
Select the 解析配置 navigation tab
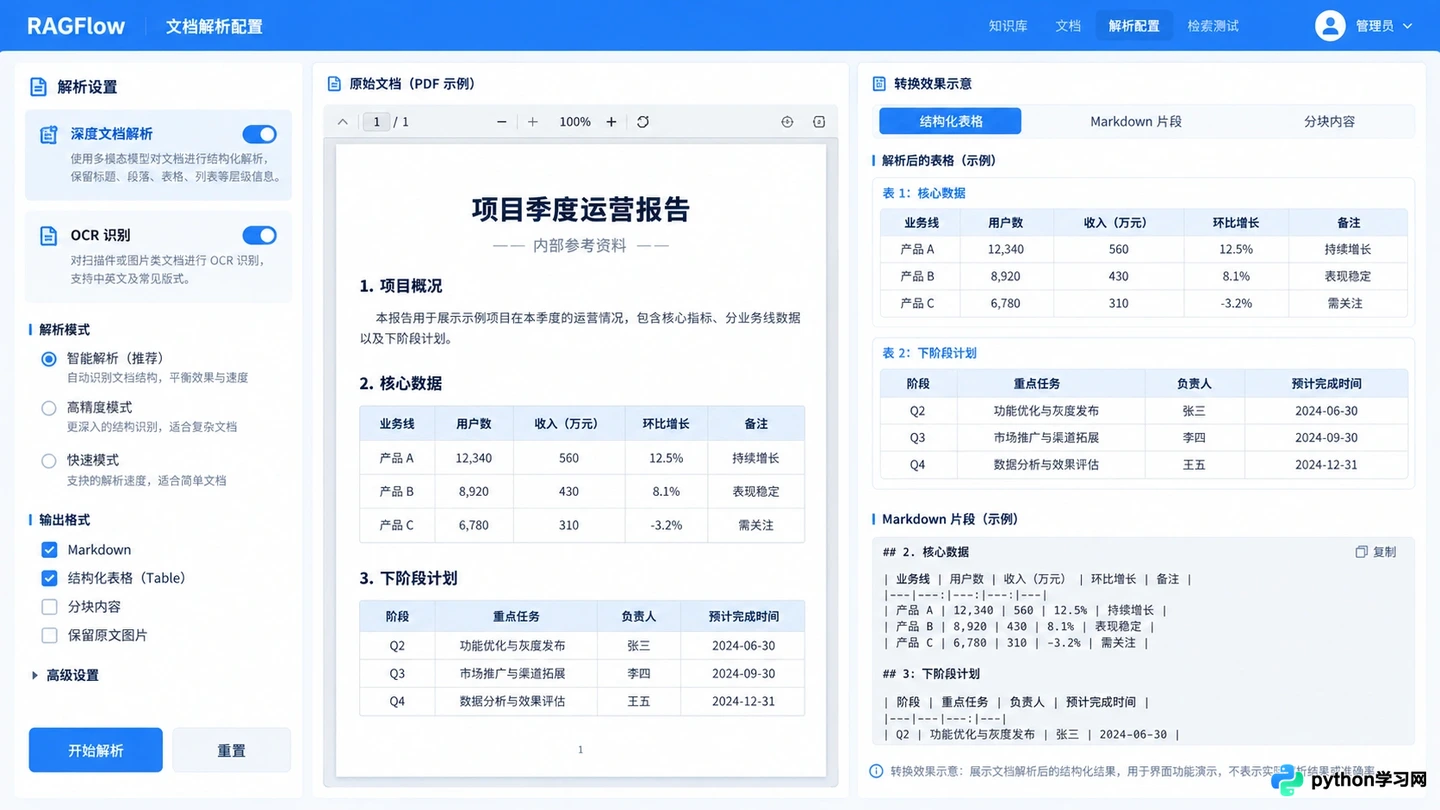coord(1134,26)
